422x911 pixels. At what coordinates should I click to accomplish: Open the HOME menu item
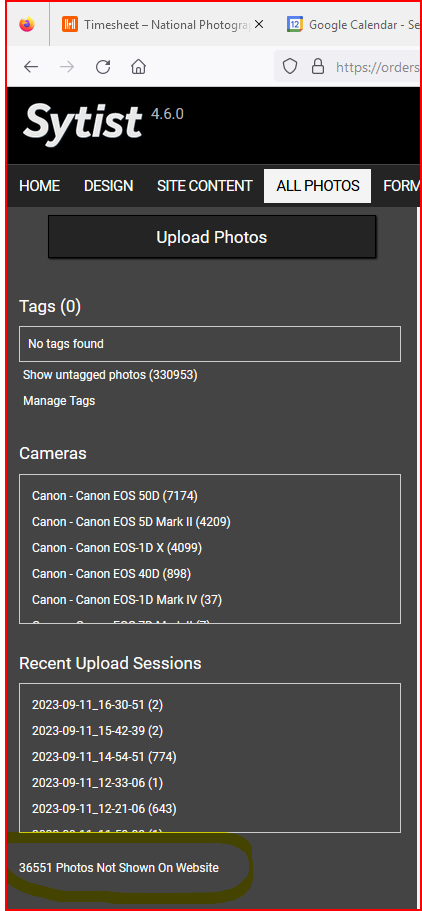40,186
